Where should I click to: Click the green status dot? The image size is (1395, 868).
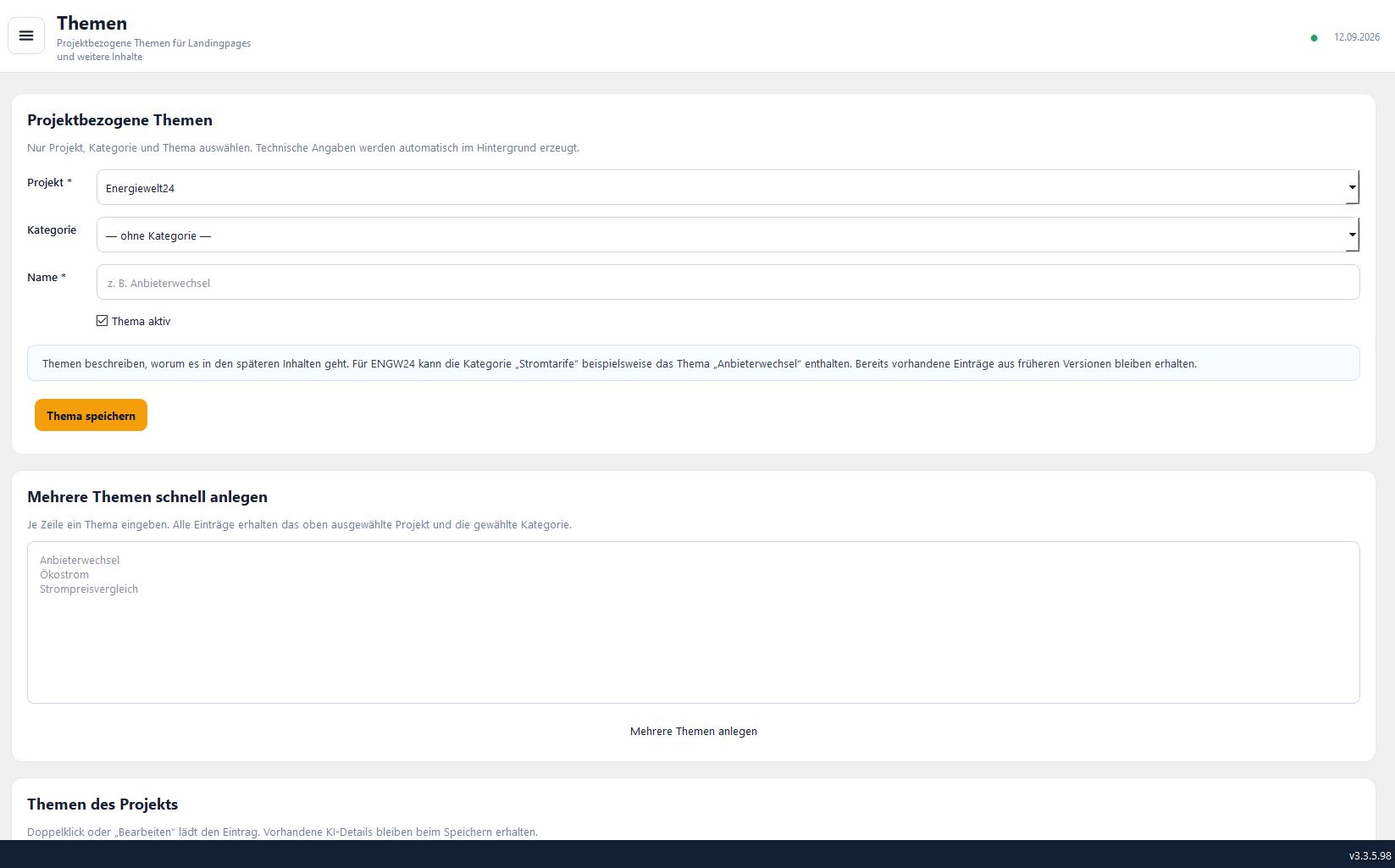click(1314, 38)
